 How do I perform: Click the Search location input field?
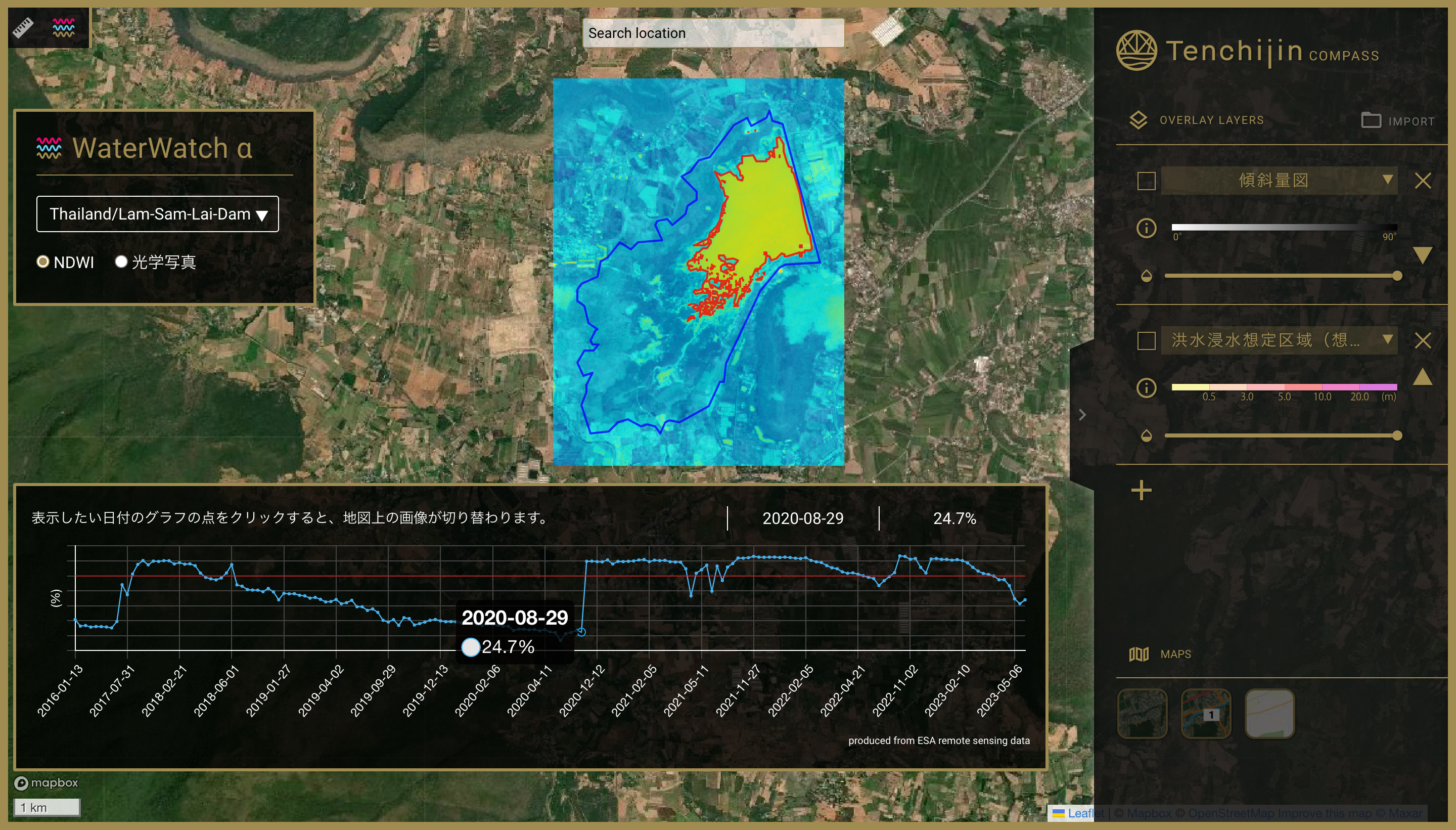[x=713, y=33]
